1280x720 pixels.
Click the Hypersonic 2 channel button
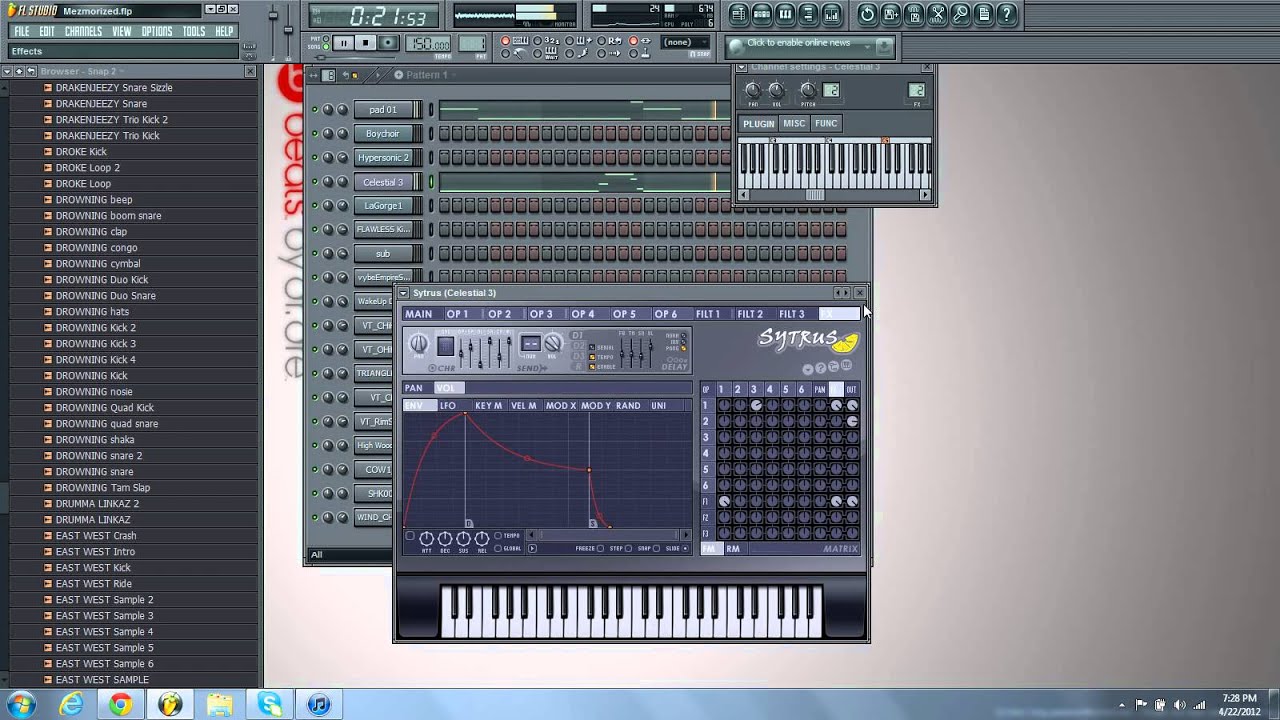383,158
